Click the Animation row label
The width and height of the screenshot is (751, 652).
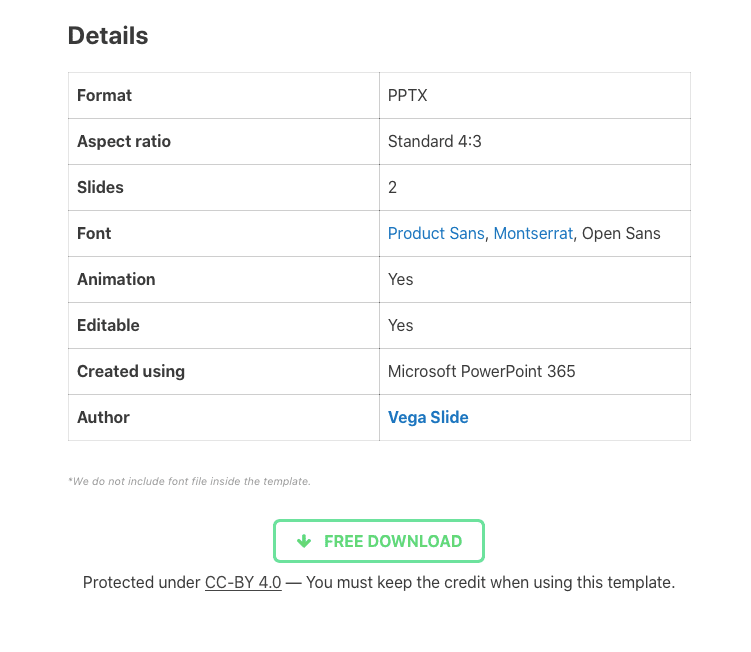tap(116, 279)
